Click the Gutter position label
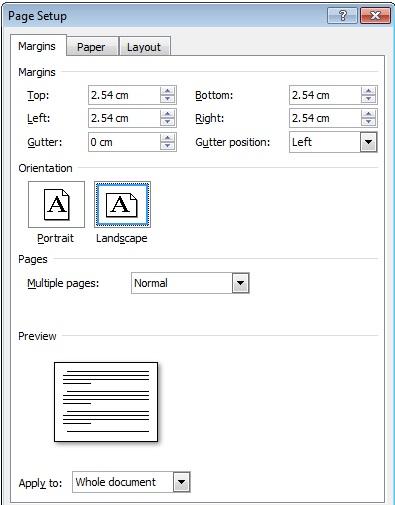This screenshot has height=505, width=395. tap(233, 142)
